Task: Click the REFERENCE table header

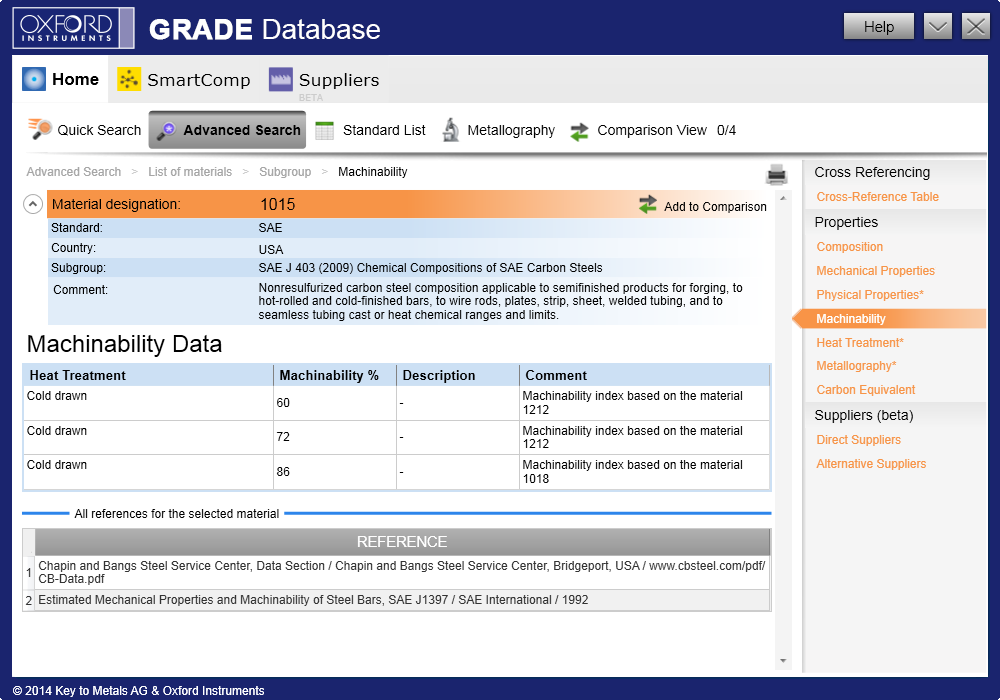Action: [402, 542]
